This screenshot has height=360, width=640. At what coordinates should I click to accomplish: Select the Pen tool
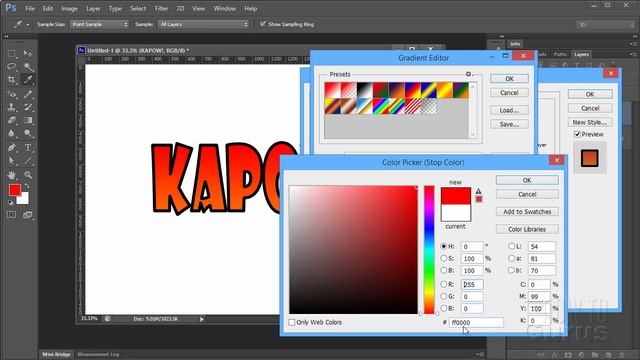pos(11,148)
